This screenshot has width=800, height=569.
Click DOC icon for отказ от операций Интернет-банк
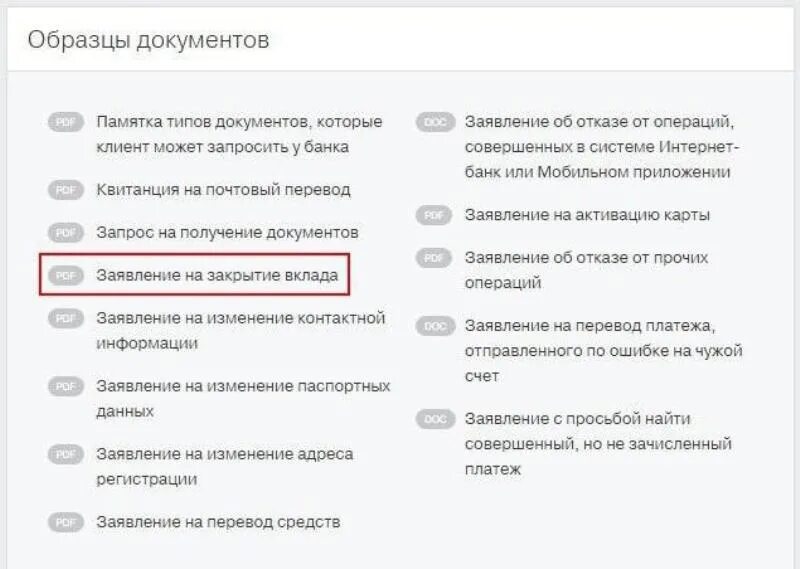[x=434, y=122]
